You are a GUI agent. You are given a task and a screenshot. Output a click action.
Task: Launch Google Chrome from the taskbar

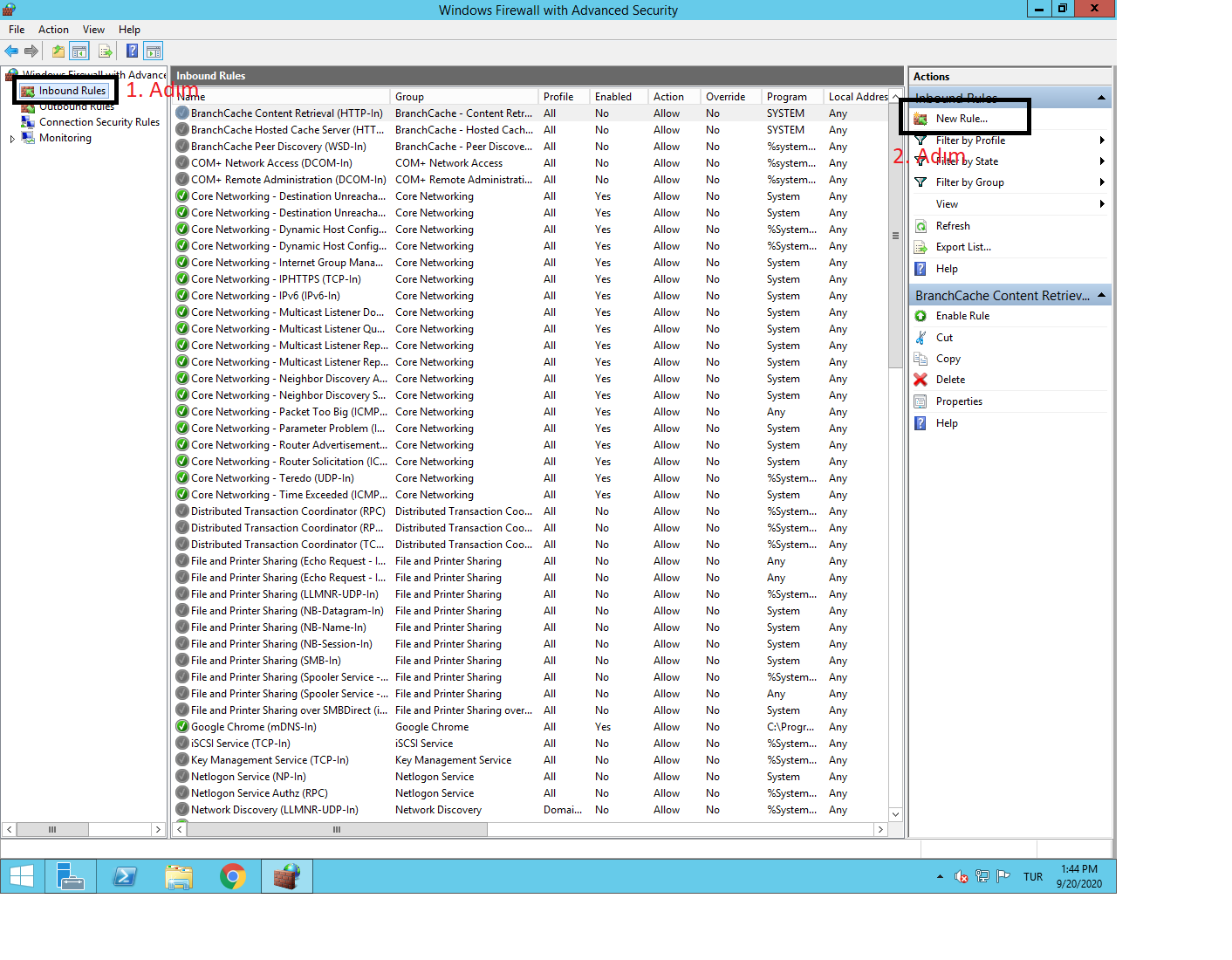(233, 876)
